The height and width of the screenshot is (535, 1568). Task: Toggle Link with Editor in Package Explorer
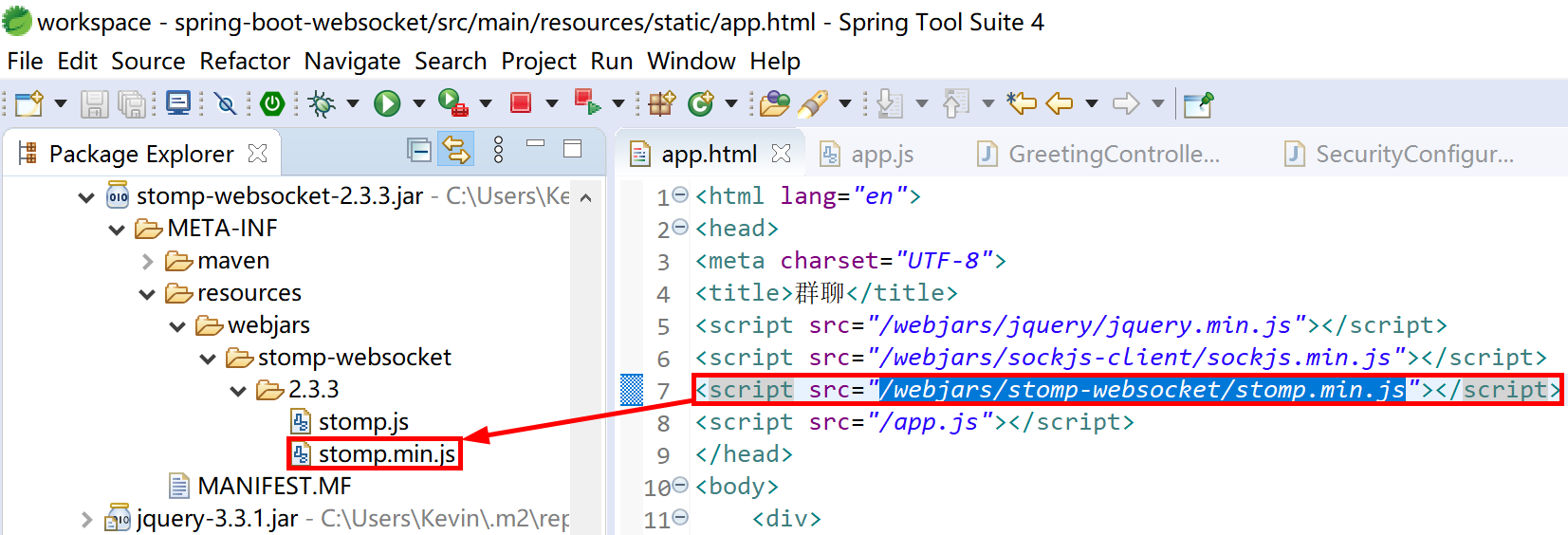[x=456, y=150]
